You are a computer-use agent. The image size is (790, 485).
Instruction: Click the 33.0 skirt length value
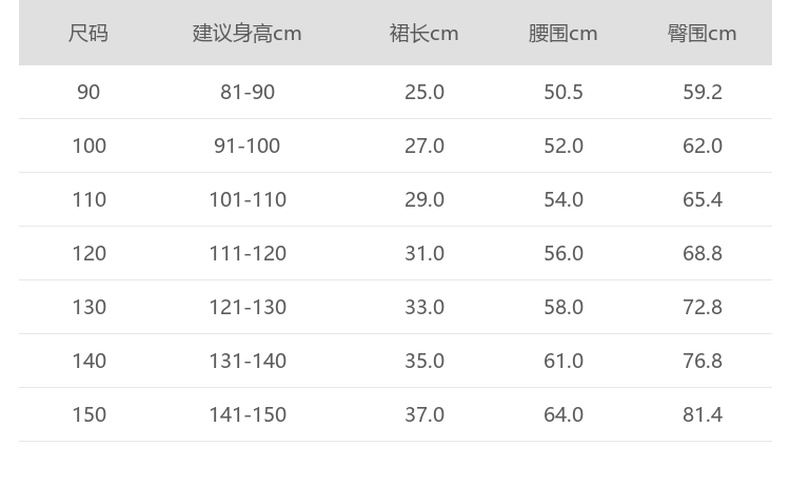(x=424, y=307)
